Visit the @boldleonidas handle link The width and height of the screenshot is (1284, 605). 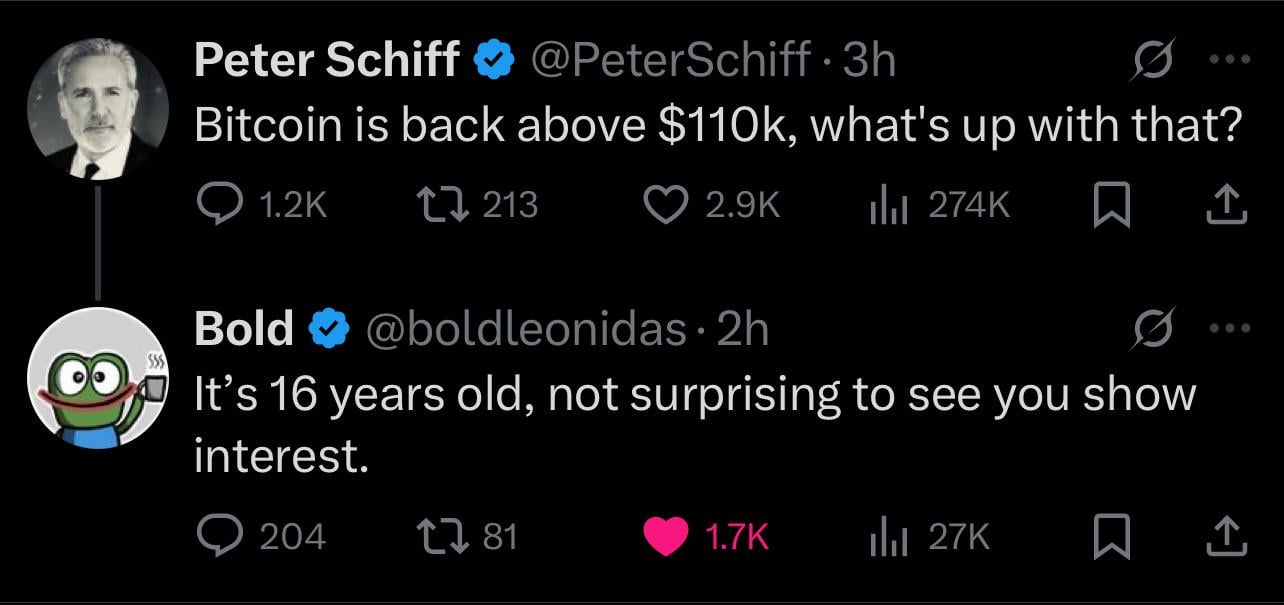coord(528,329)
